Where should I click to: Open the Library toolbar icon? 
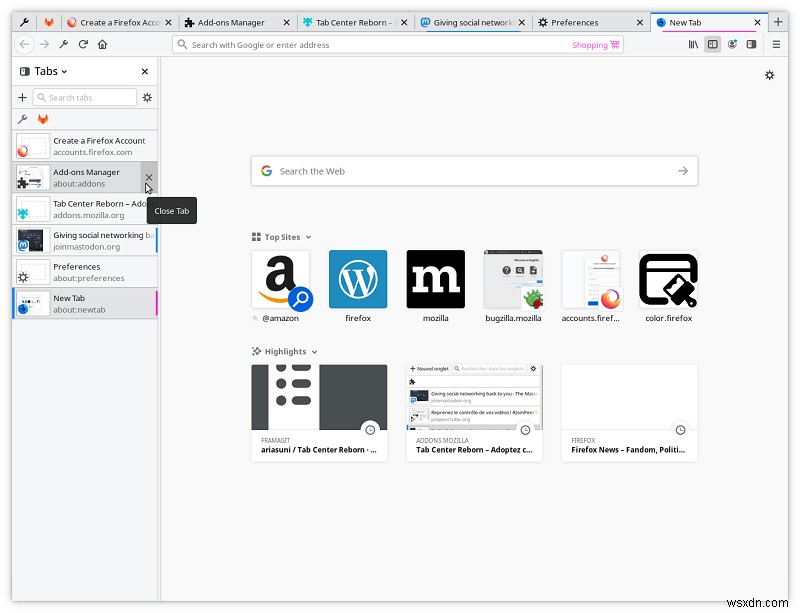tap(691, 44)
